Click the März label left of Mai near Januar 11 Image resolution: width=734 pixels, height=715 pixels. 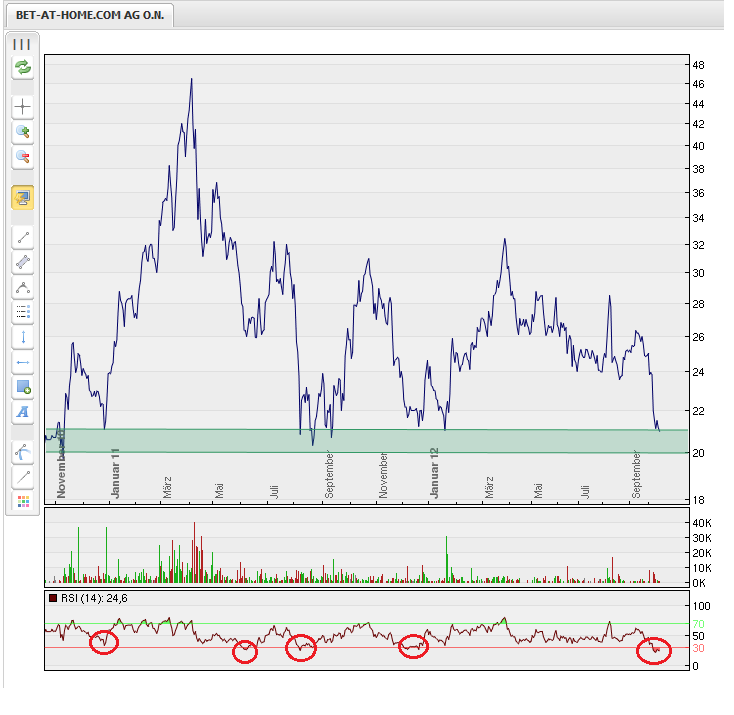click(167, 487)
